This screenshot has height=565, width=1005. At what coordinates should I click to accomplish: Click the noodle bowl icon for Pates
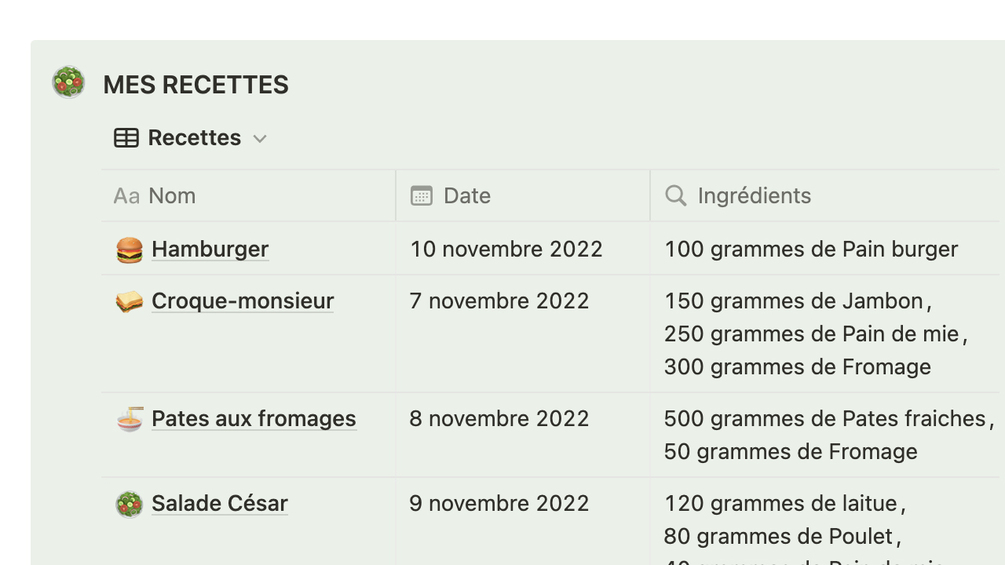click(129, 419)
